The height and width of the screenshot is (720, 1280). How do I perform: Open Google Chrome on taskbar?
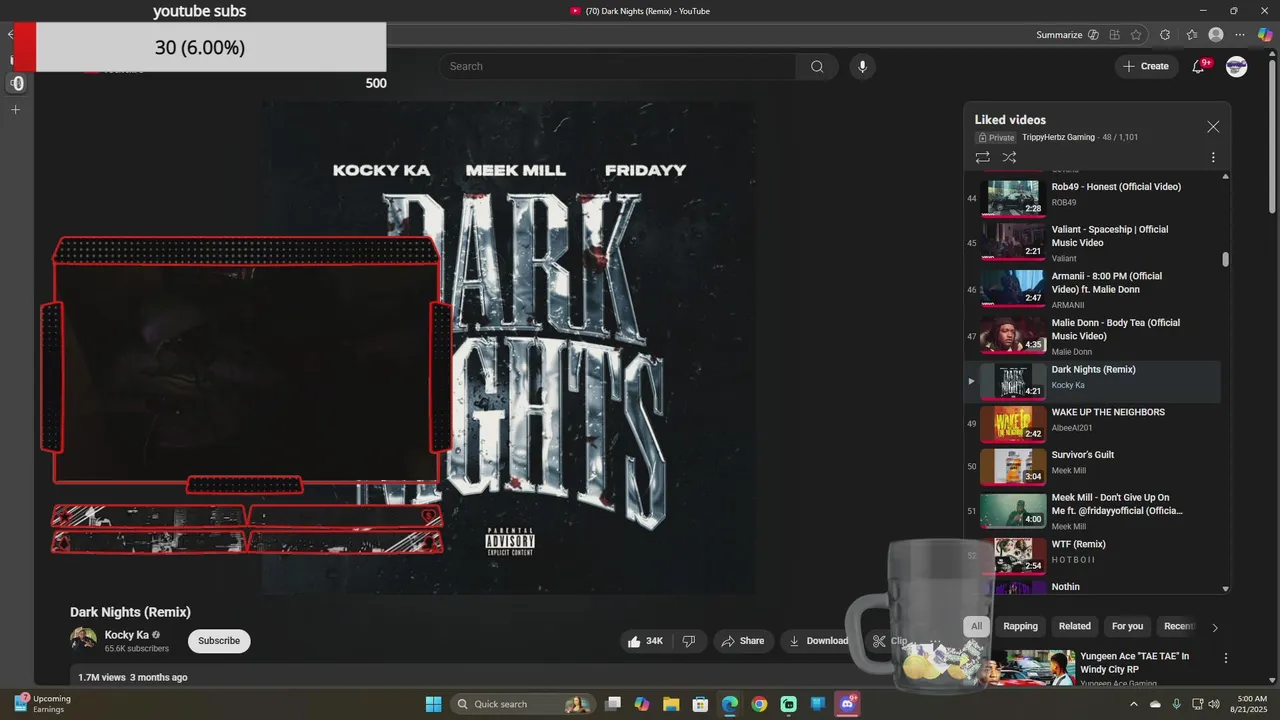[759, 704]
